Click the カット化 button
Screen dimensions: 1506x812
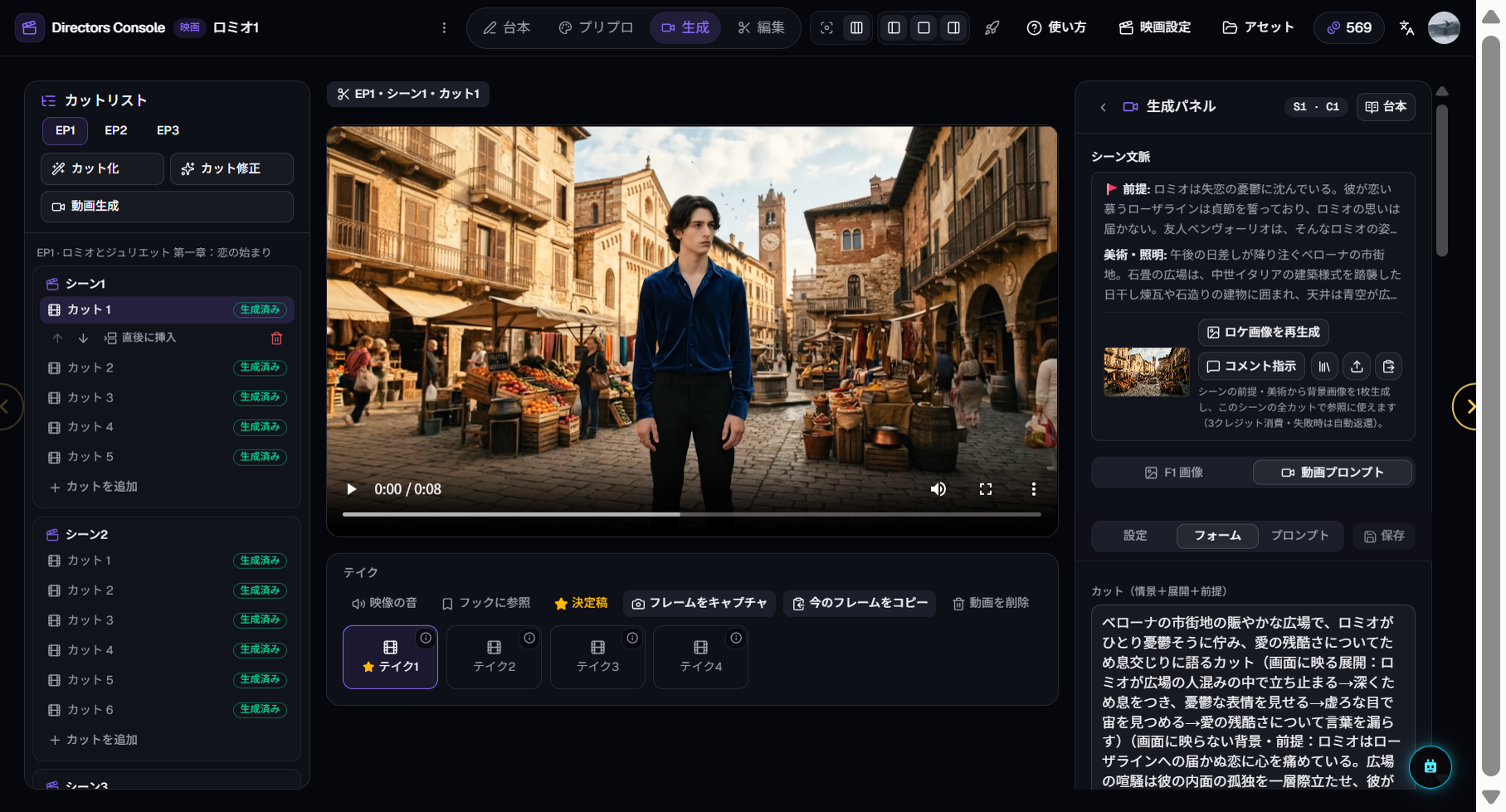click(x=102, y=168)
